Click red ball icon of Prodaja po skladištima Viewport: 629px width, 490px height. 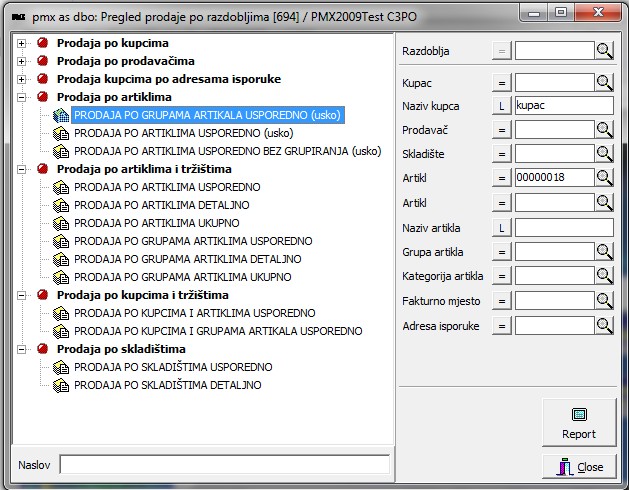[43, 349]
